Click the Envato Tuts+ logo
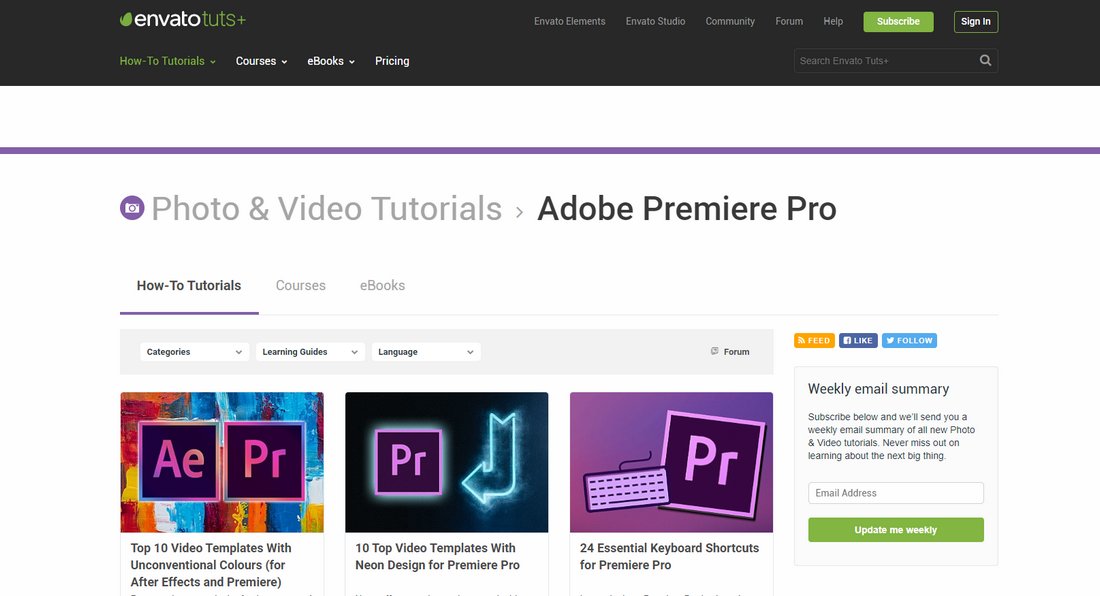 [182, 20]
